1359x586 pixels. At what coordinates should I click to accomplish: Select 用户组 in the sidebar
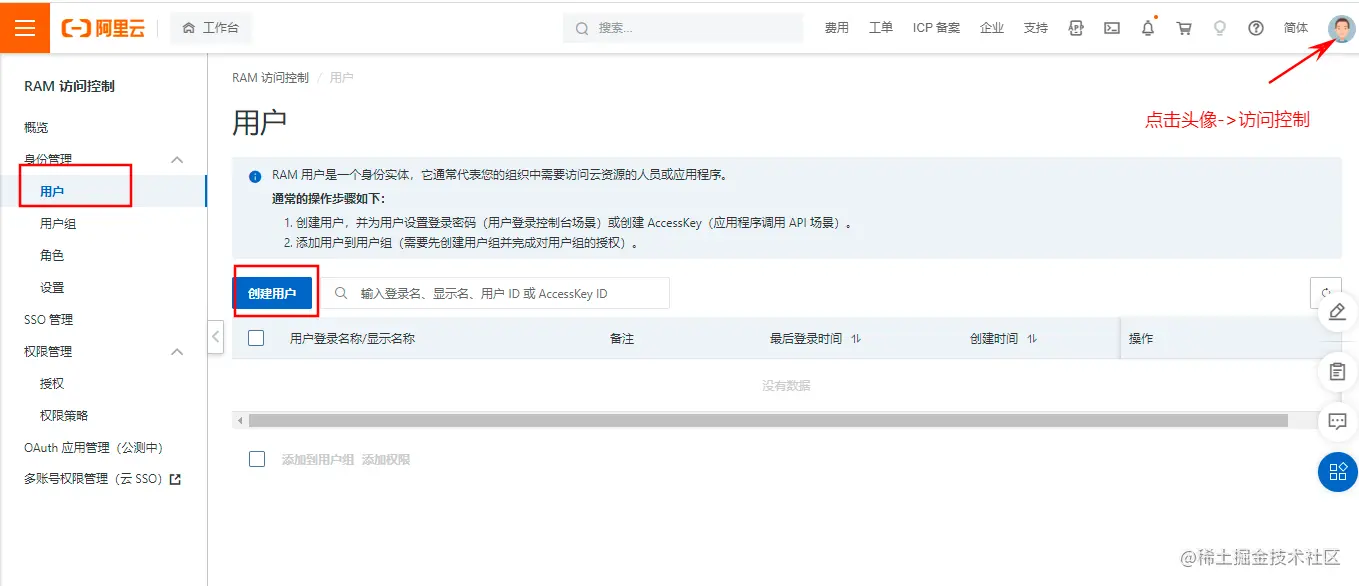(x=58, y=224)
